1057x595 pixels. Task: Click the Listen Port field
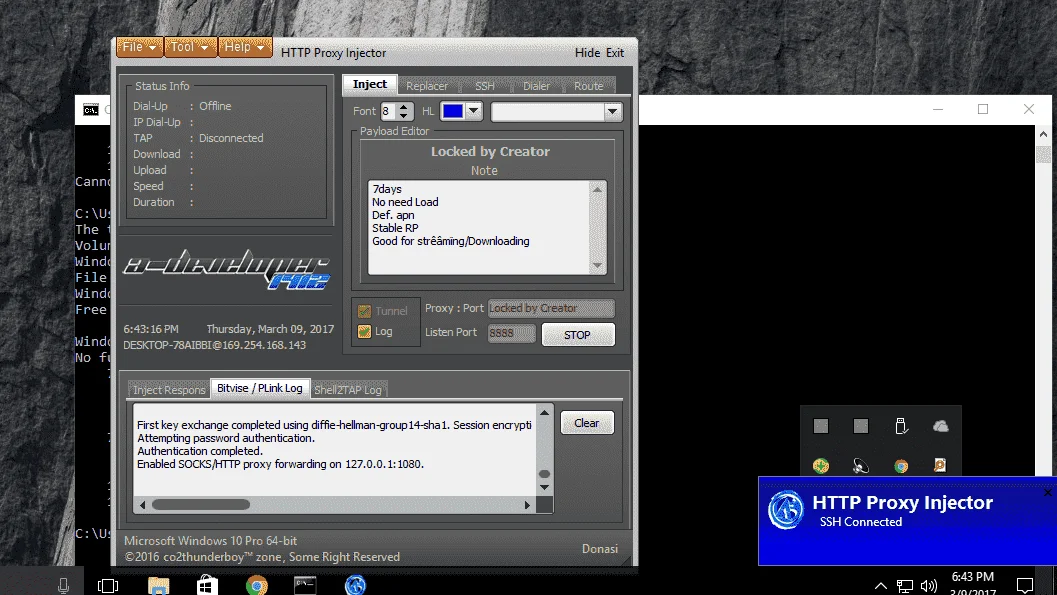pyautogui.click(x=512, y=333)
